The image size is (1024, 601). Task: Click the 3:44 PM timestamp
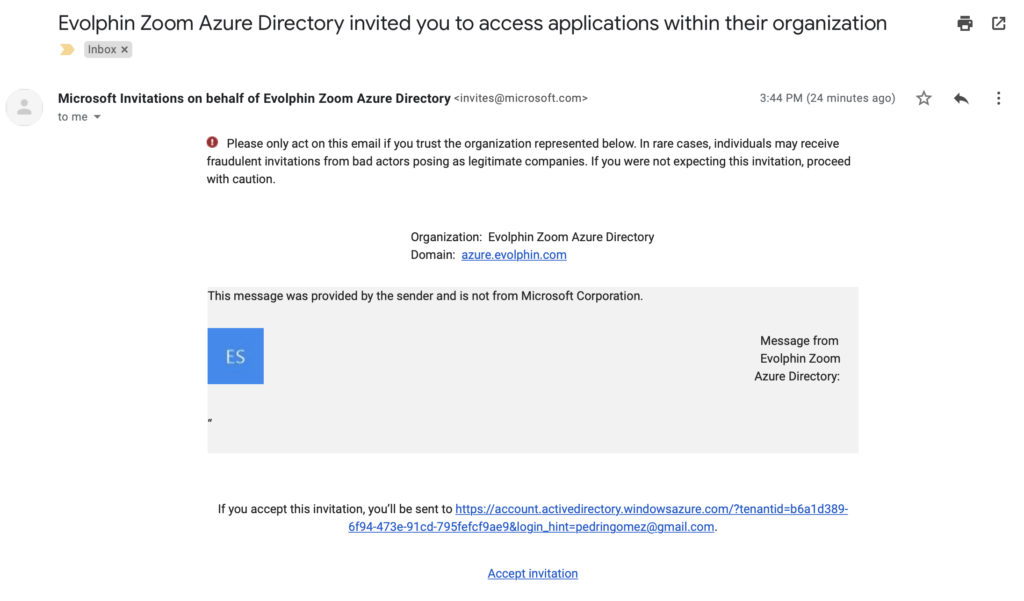(x=827, y=98)
